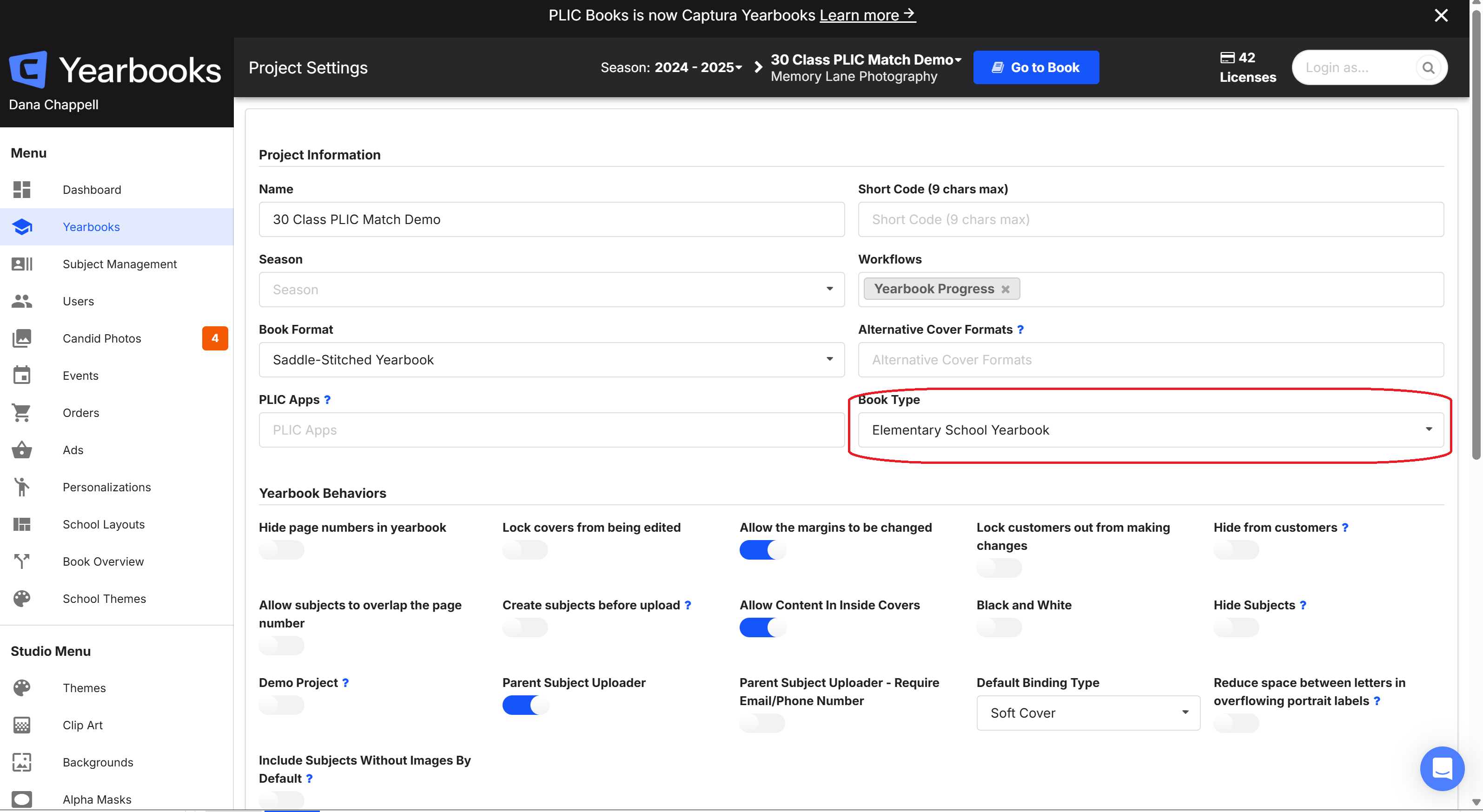Click the help icon next to Hide from customers

click(1345, 527)
